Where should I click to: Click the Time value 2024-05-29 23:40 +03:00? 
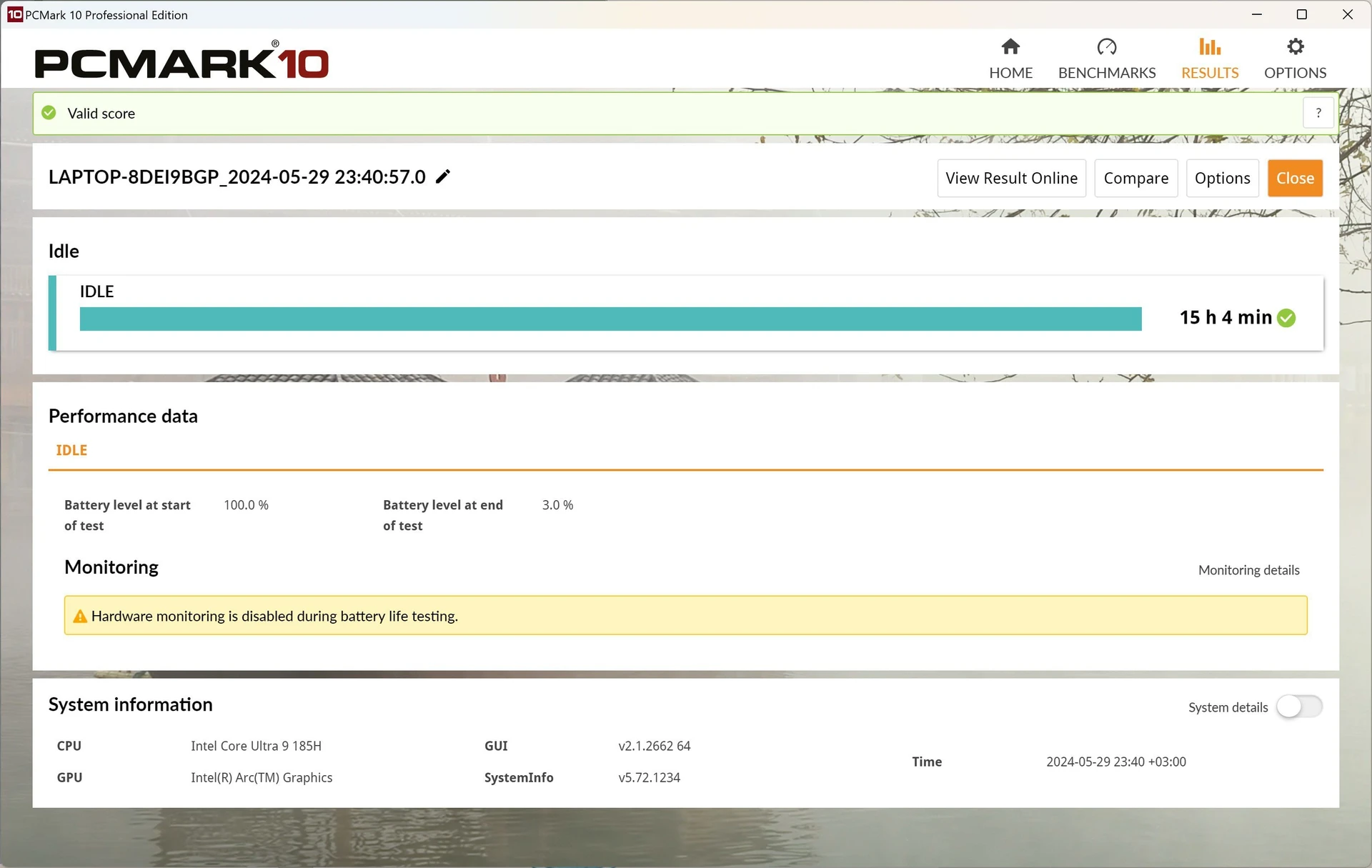[1116, 762]
